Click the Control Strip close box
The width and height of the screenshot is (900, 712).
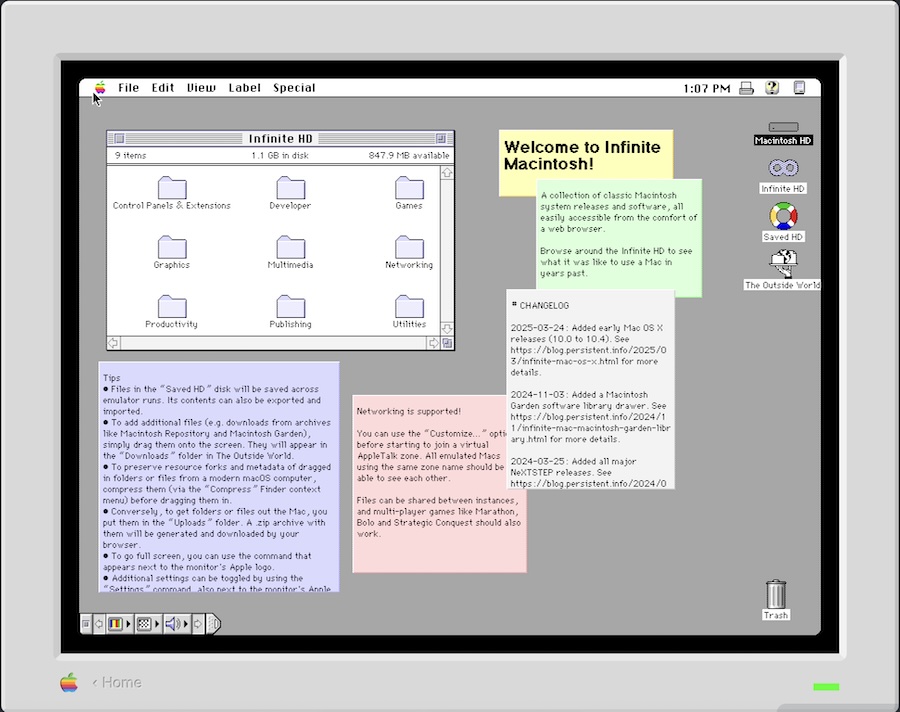click(x=86, y=624)
